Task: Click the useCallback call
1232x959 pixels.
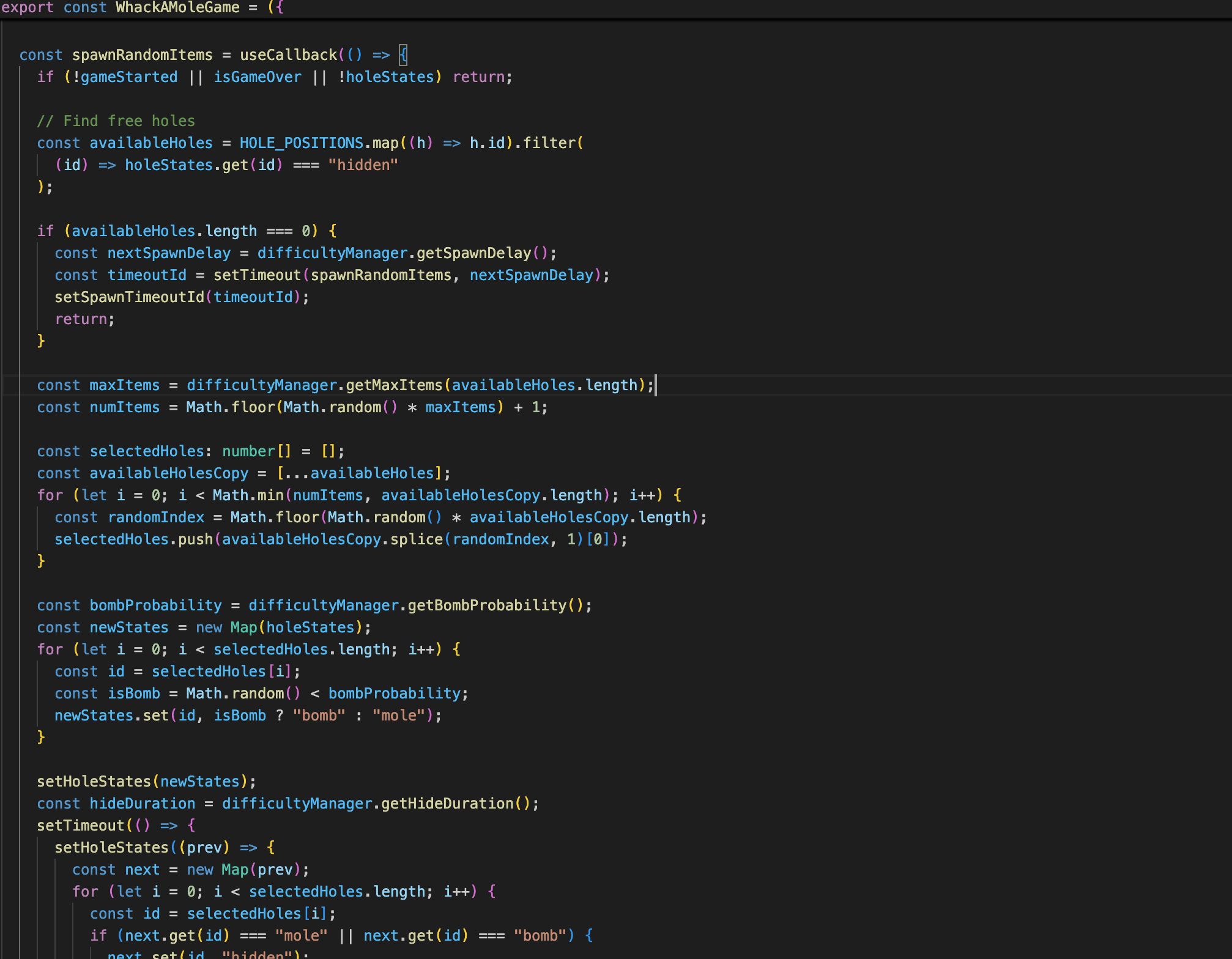Action: tap(289, 55)
